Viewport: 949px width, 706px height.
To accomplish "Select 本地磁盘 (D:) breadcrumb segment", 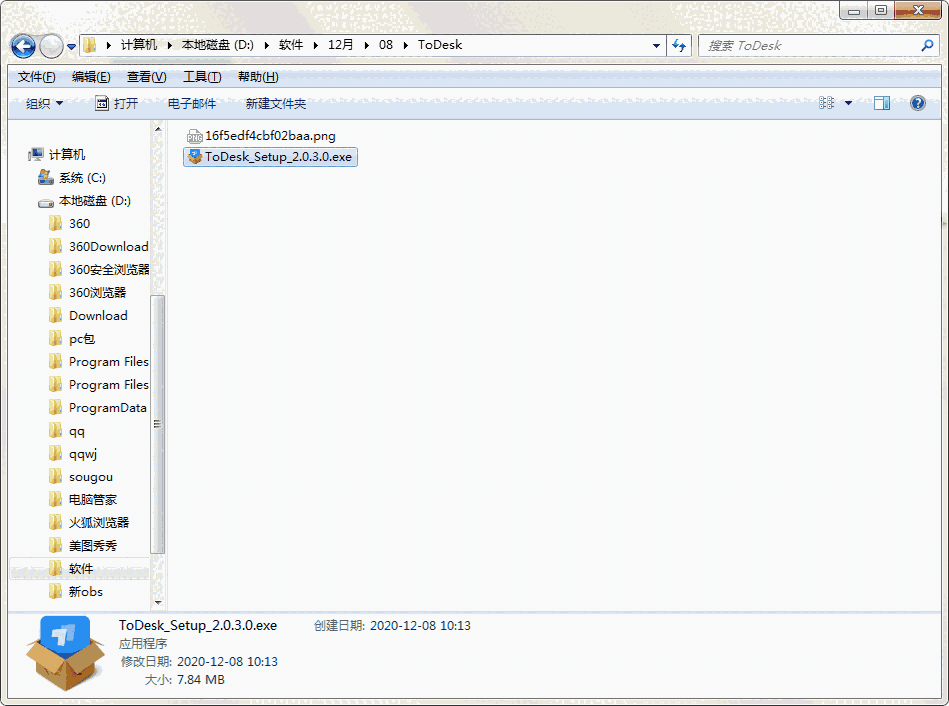I will pos(218,45).
